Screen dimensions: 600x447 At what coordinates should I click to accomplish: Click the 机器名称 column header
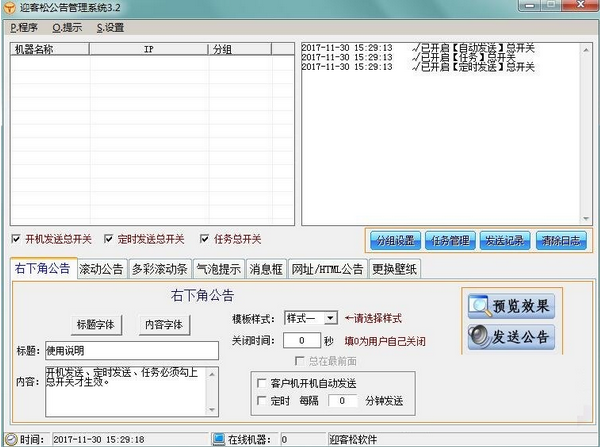click(50, 49)
